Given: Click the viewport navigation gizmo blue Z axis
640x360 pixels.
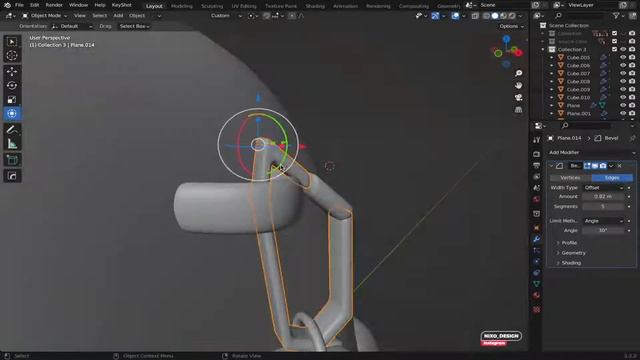Looking at the screenshot, I should [506, 39].
